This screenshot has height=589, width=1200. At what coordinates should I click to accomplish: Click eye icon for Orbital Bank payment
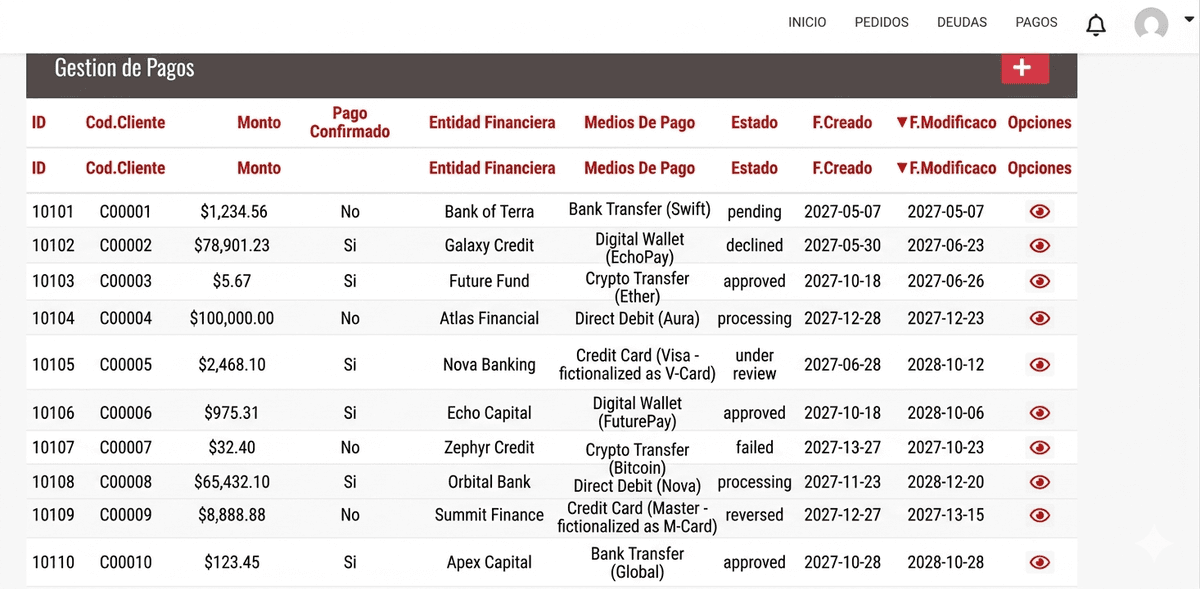[x=1039, y=482]
